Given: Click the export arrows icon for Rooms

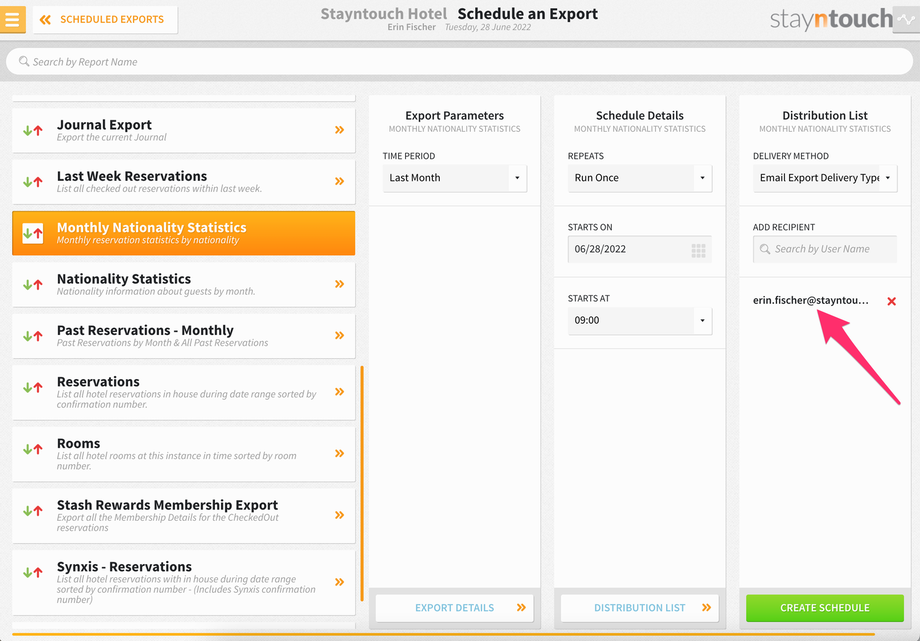Looking at the screenshot, I should click(33, 449).
